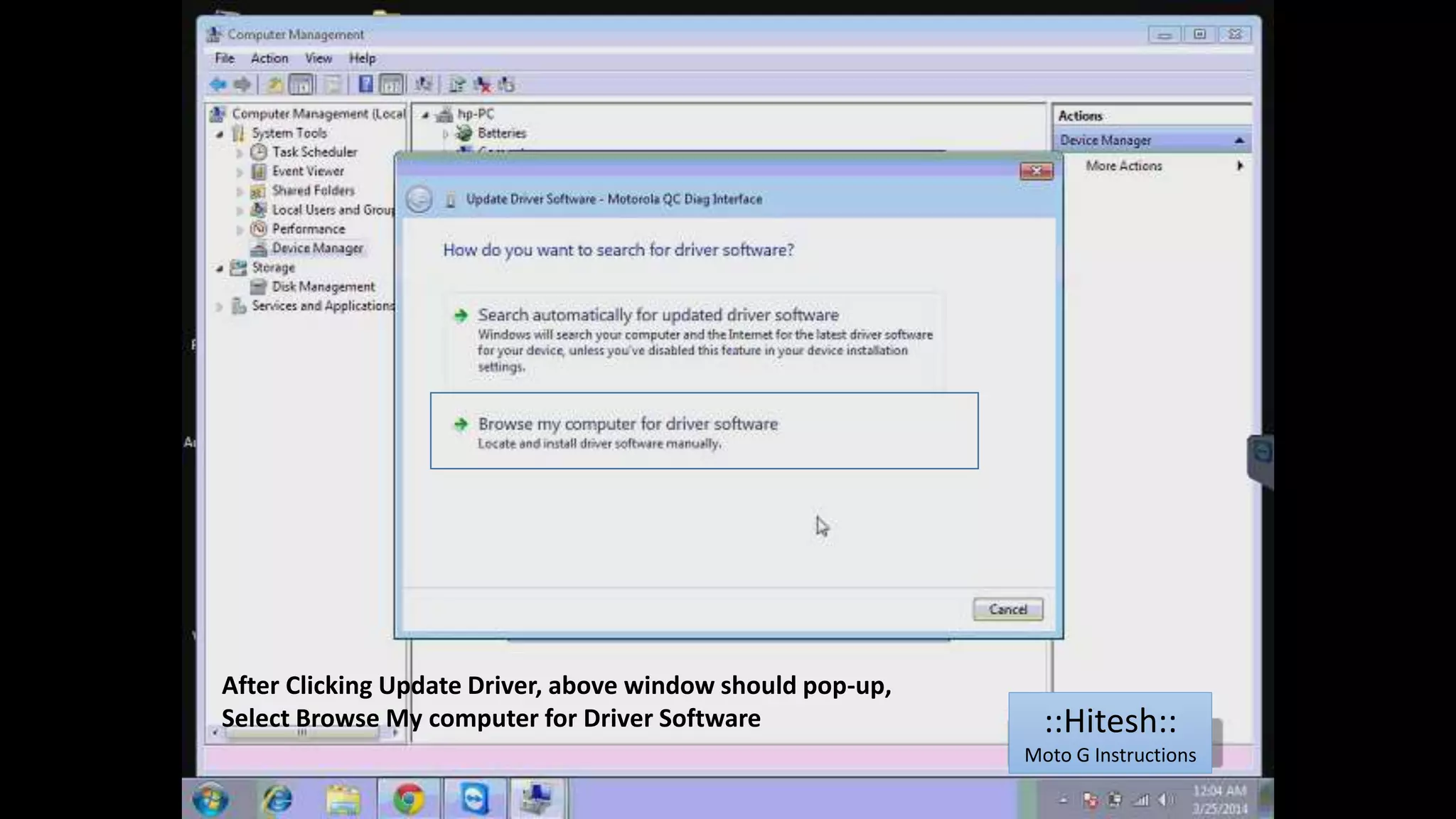Click the Scan for hardware changes icon
The height and width of the screenshot is (819, 1456).
coord(424,85)
